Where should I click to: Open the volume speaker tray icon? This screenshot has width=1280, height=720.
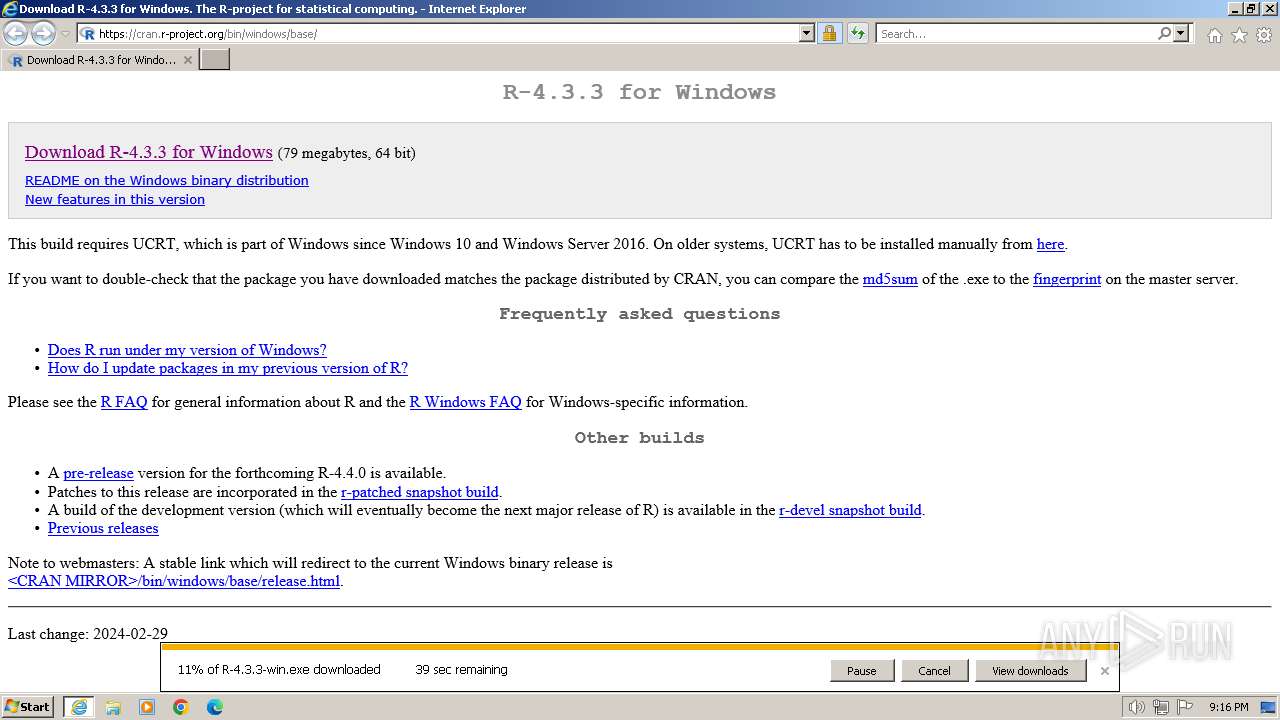click(x=1137, y=707)
